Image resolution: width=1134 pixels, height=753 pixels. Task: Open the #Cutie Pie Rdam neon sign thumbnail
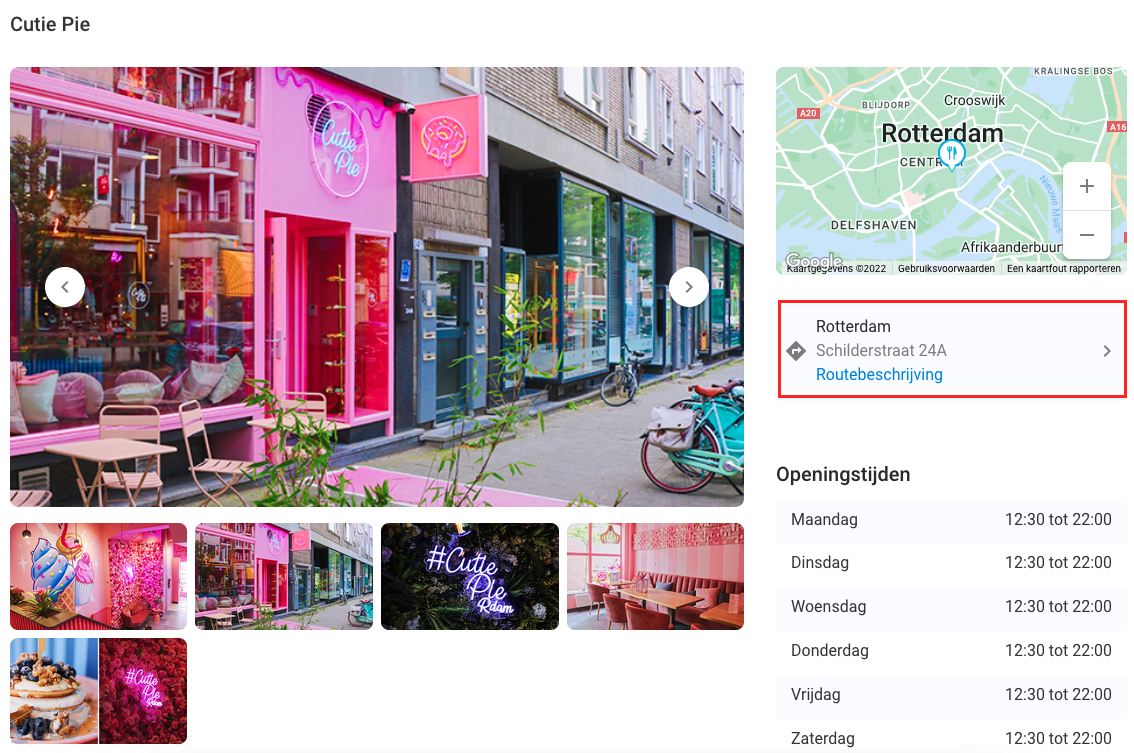470,577
